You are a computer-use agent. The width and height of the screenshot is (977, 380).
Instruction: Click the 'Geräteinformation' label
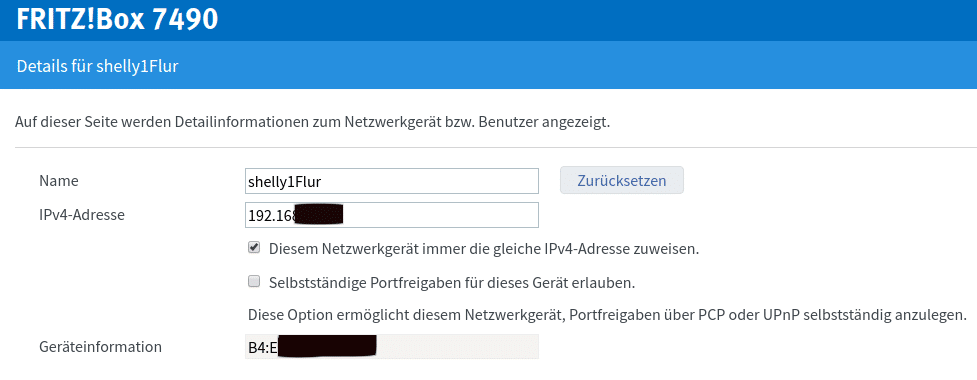(x=100, y=347)
